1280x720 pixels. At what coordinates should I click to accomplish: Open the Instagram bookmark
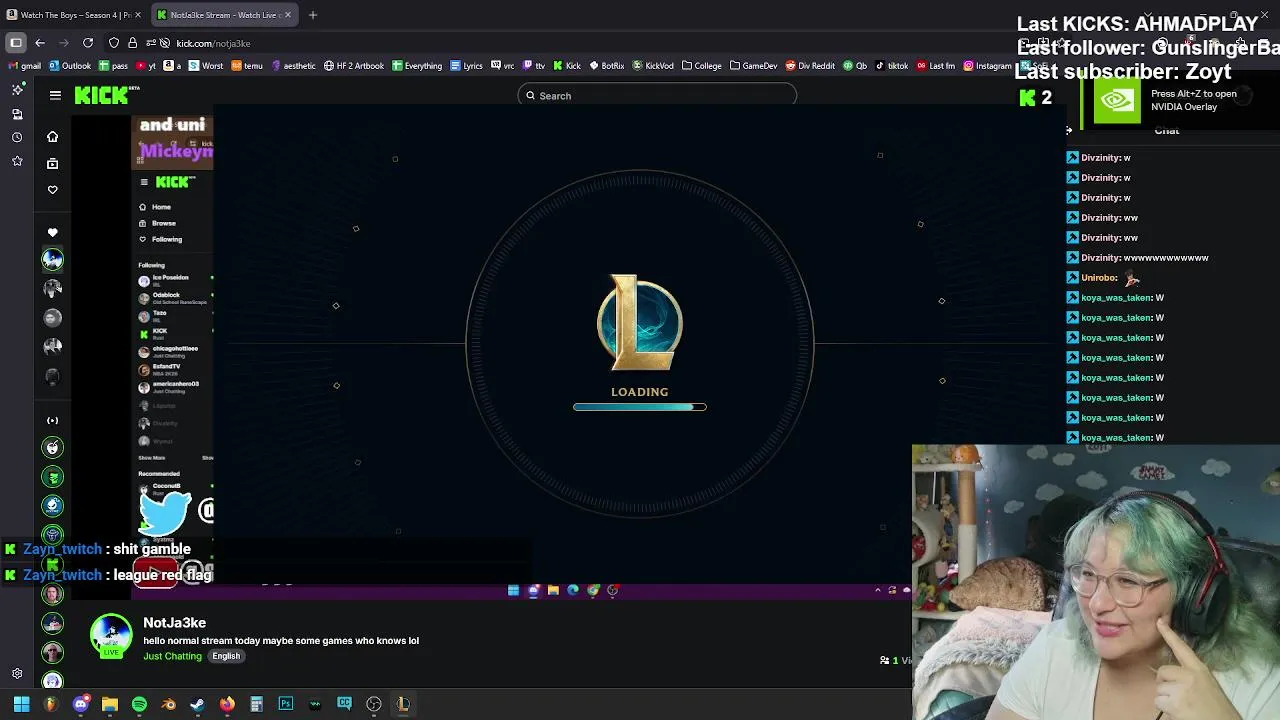(x=987, y=66)
